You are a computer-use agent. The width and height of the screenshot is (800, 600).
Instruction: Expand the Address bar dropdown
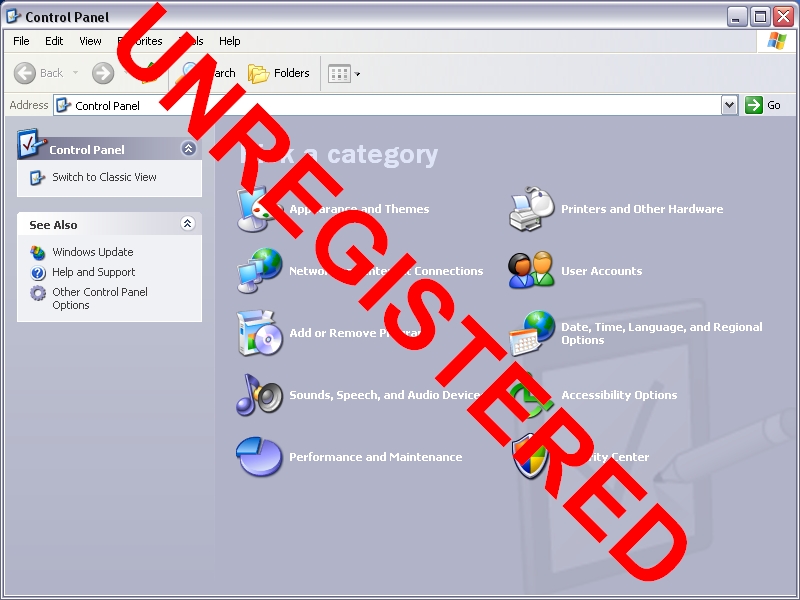[730, 105]
